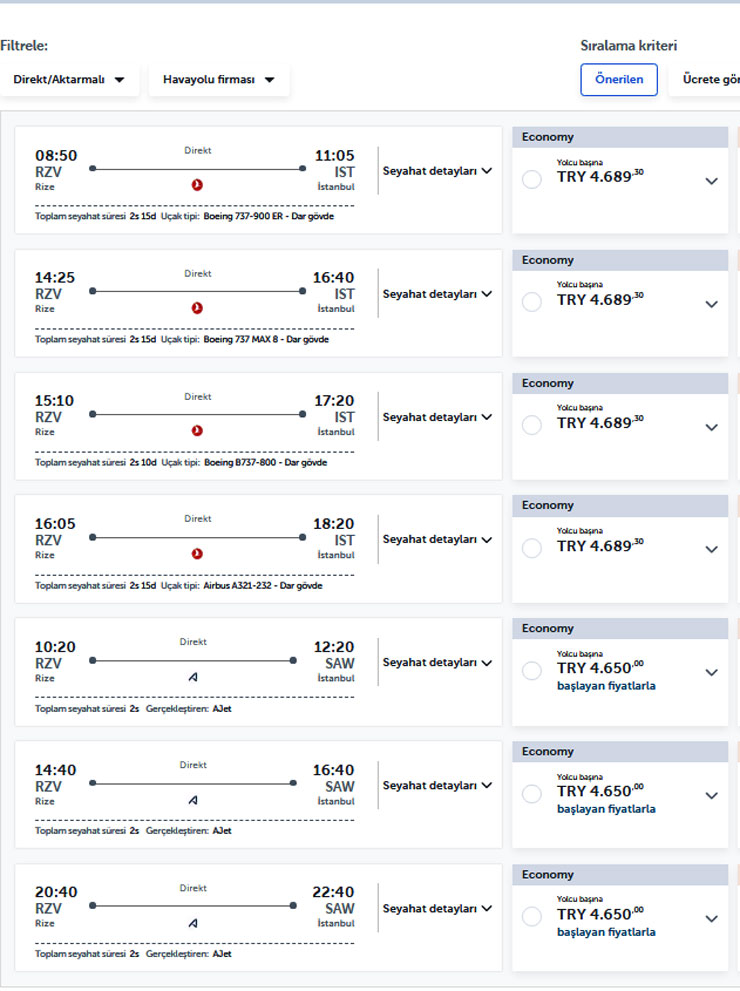Click the AJet logo on the 20:40 flight
Viewport: 740px width, 991px height.
(193, 923)
